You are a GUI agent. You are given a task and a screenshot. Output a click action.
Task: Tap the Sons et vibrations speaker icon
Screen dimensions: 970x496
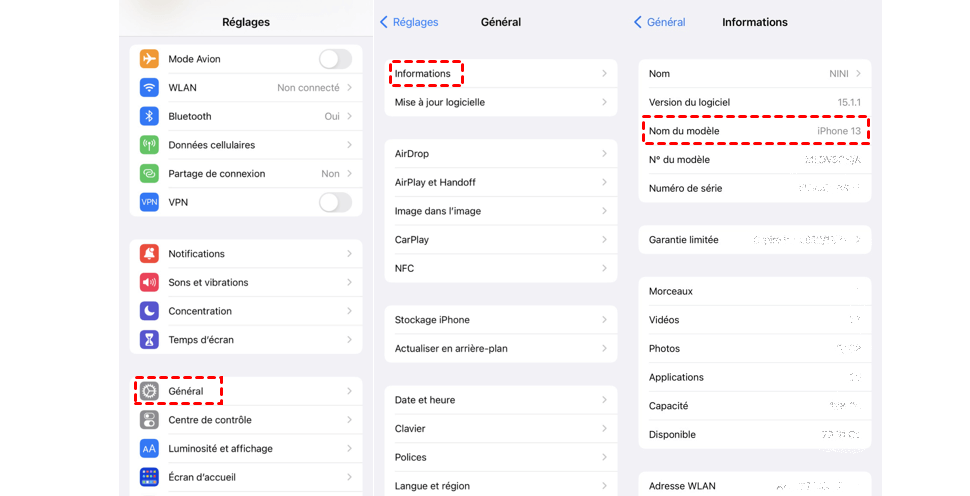[149, 283]
